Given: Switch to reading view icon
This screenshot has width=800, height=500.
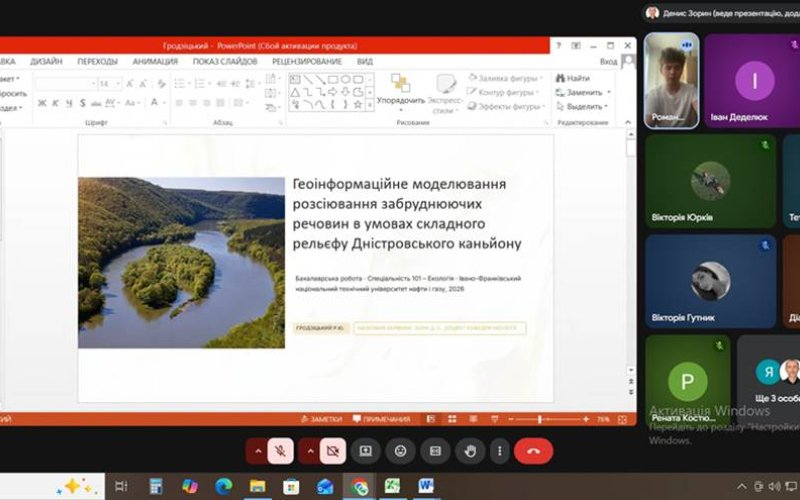Looking at the screenshot, I should pos(473,419).
